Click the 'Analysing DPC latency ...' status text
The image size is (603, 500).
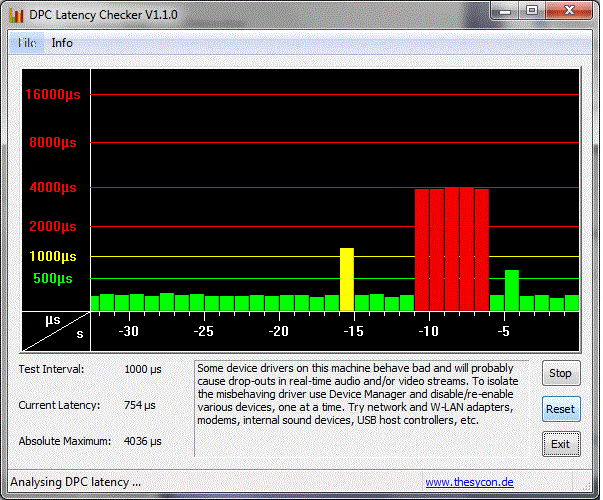tap(75, 482)
